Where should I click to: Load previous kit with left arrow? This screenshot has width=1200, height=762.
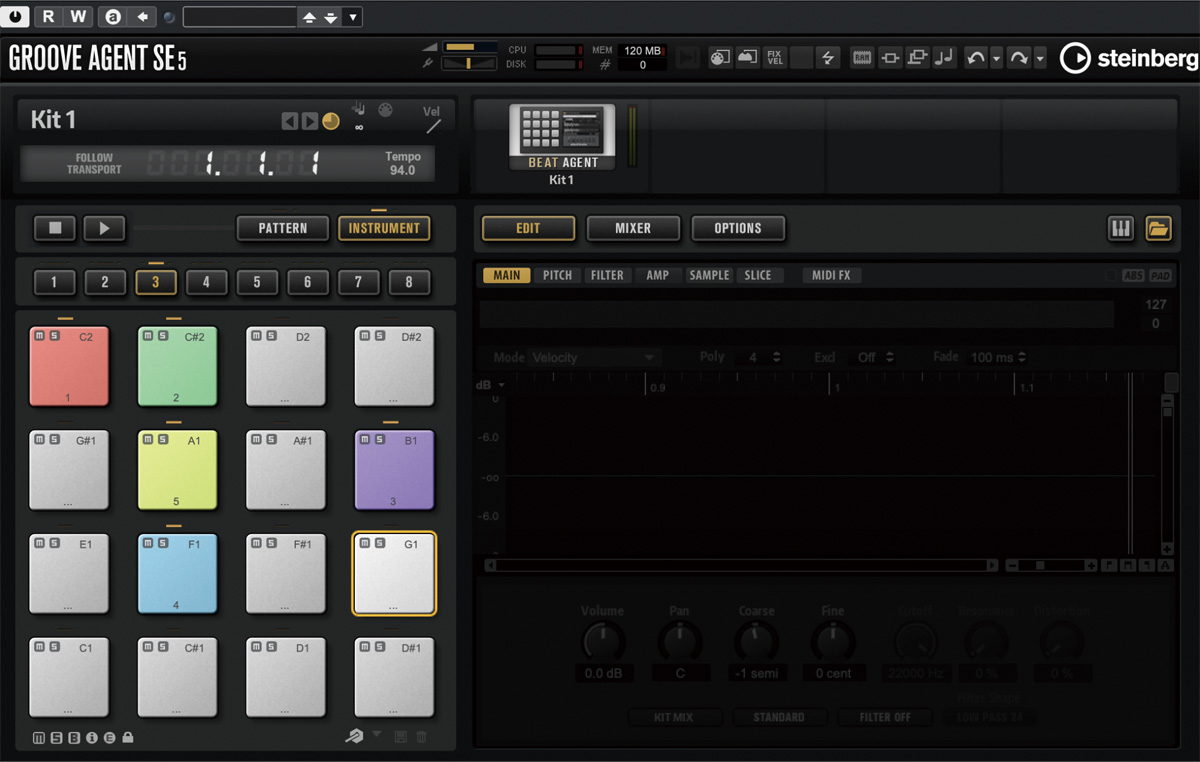tap(289, 121)
